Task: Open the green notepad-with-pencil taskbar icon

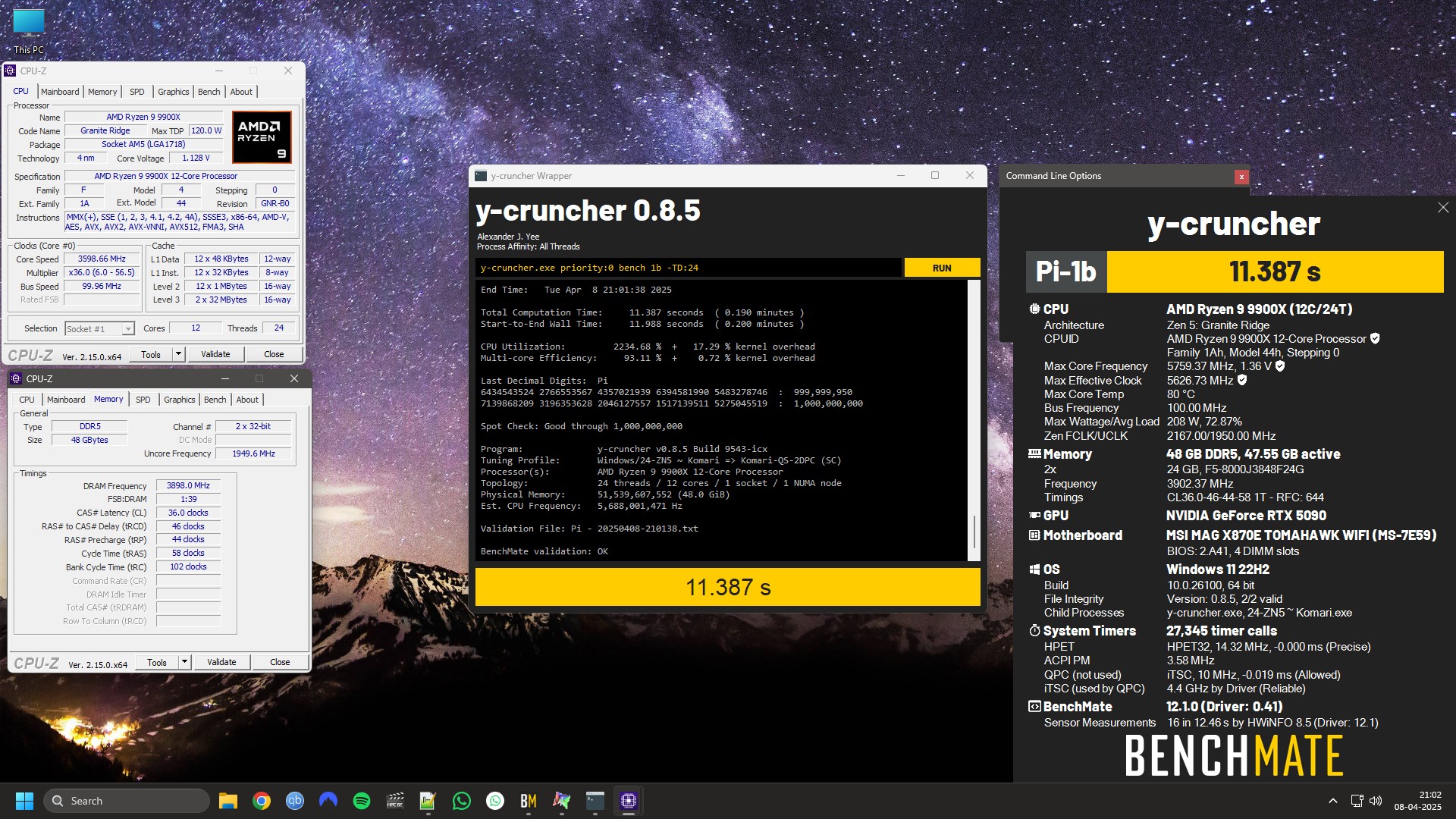Action: [428, 801]
